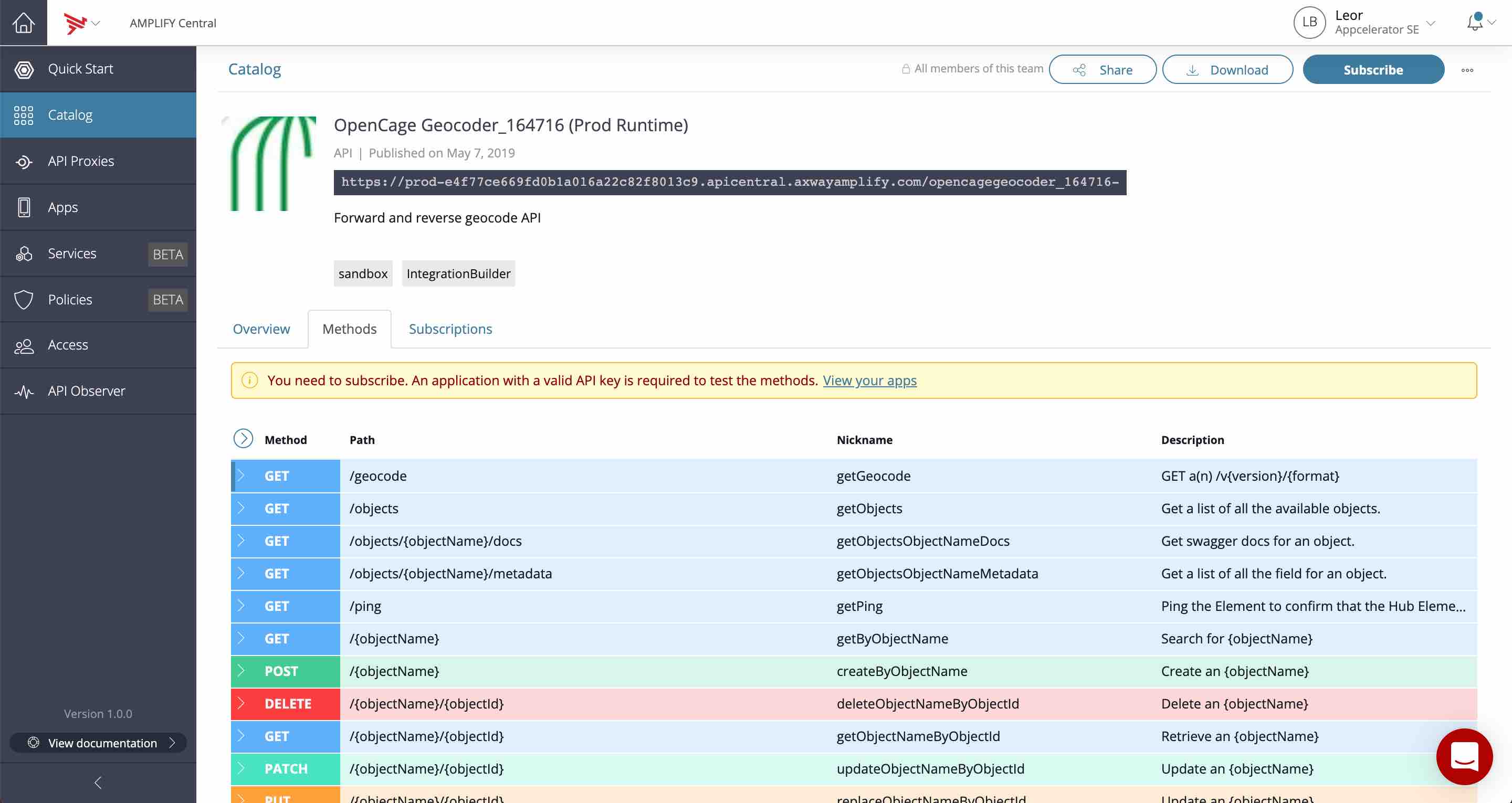Click the Nickname column header
Image resolution: width=1512 pixels, height=803 pixels.
(x=864, y=440)
